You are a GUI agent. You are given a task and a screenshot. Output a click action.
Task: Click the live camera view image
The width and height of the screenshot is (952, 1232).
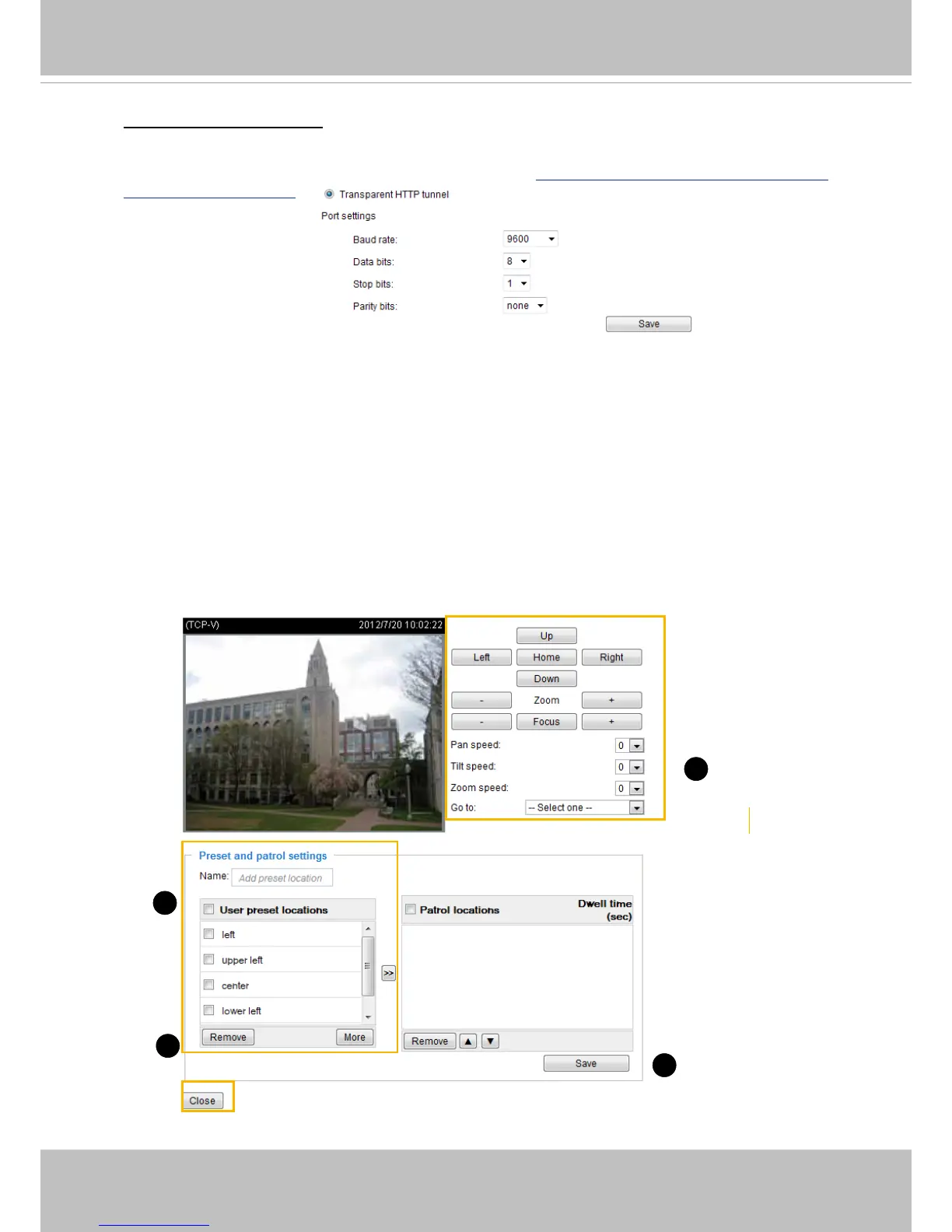[313, 732]
